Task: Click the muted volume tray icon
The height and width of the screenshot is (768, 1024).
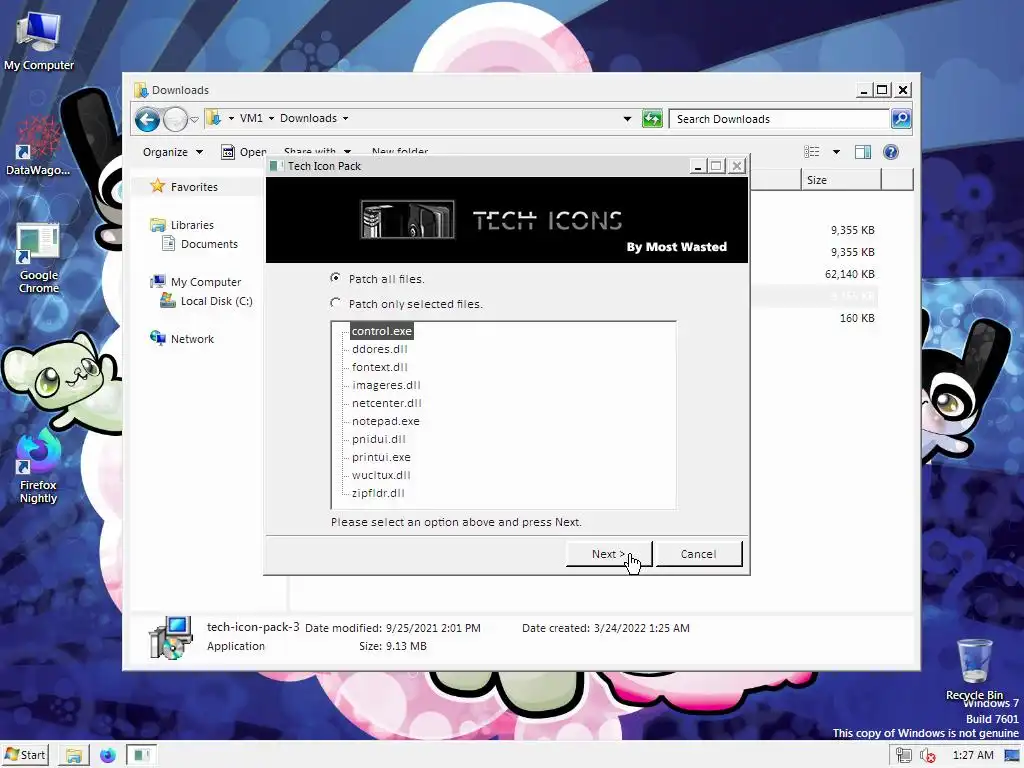Action: (927, 756)
